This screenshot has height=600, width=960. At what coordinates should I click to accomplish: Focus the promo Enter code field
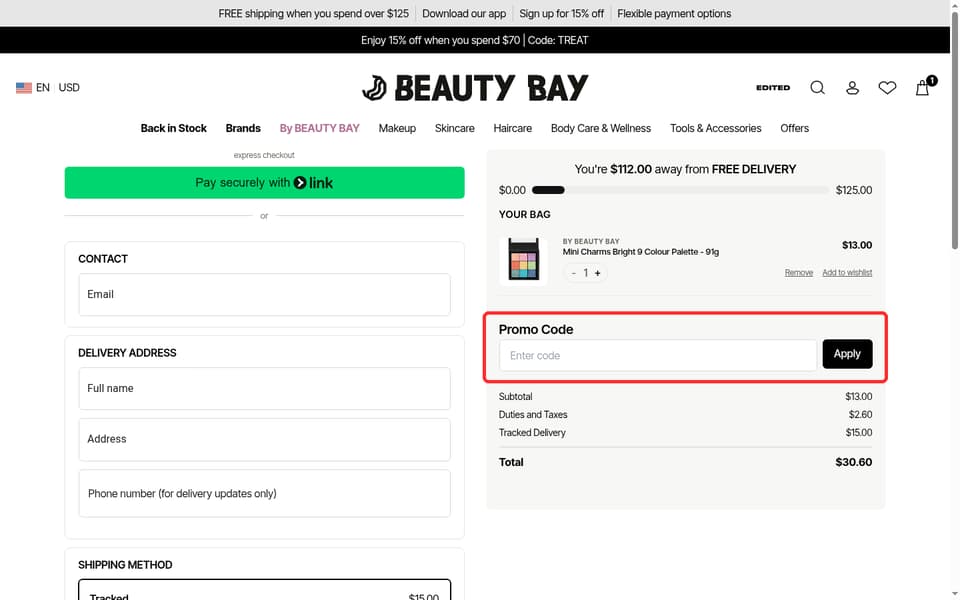(x=658, y=355)
